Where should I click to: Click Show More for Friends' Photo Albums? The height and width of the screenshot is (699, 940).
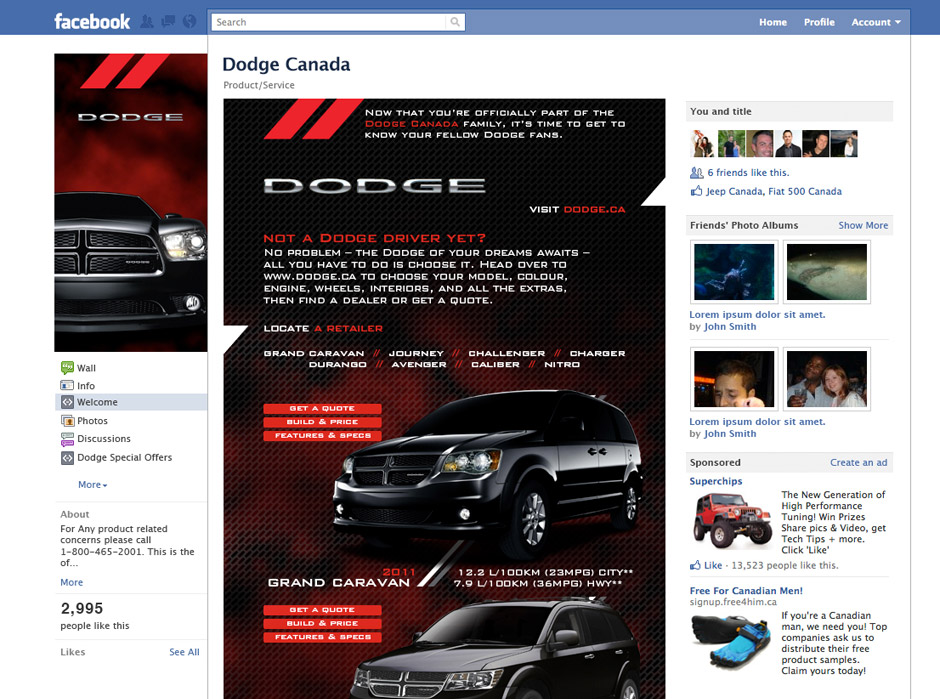863,225
